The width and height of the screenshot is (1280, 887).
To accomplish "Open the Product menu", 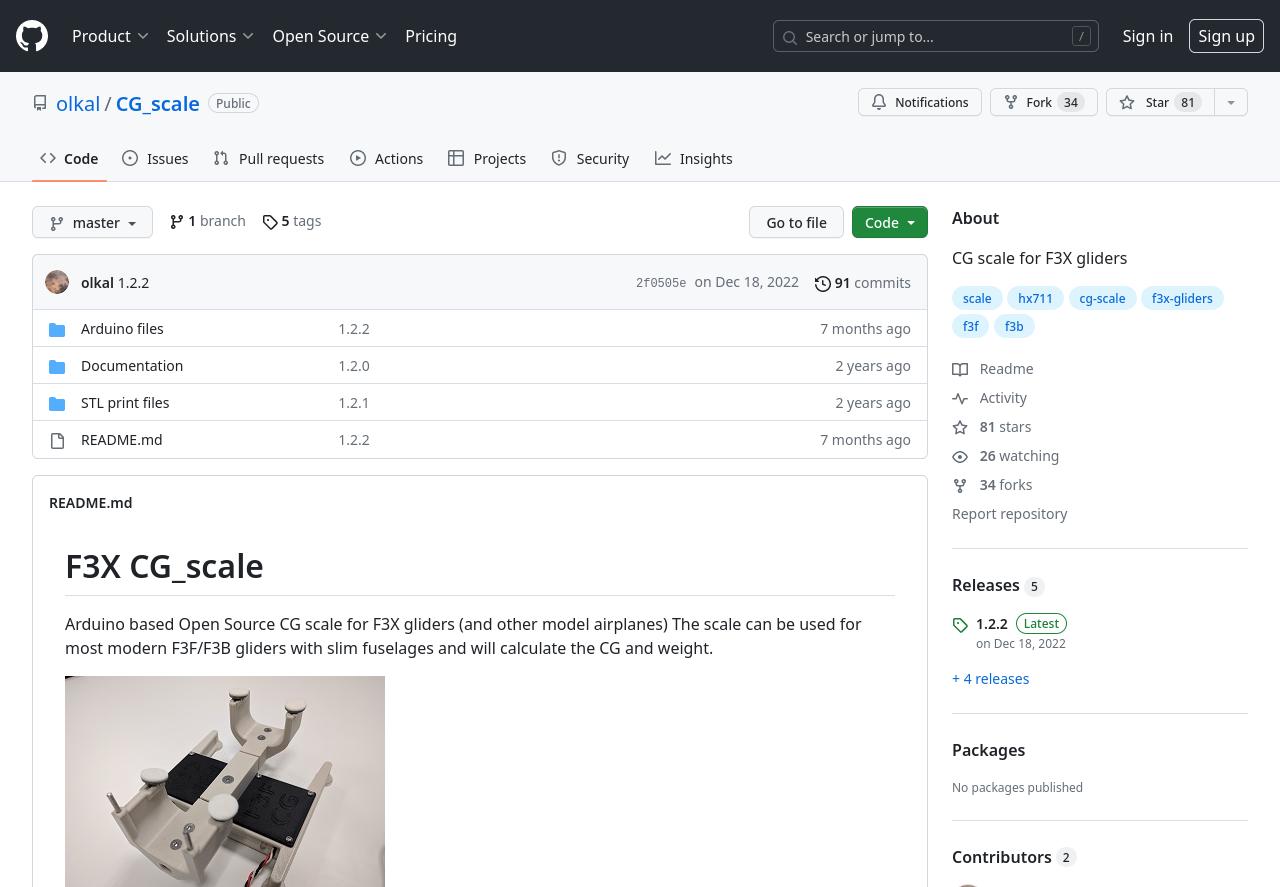I will click(110, 36).
